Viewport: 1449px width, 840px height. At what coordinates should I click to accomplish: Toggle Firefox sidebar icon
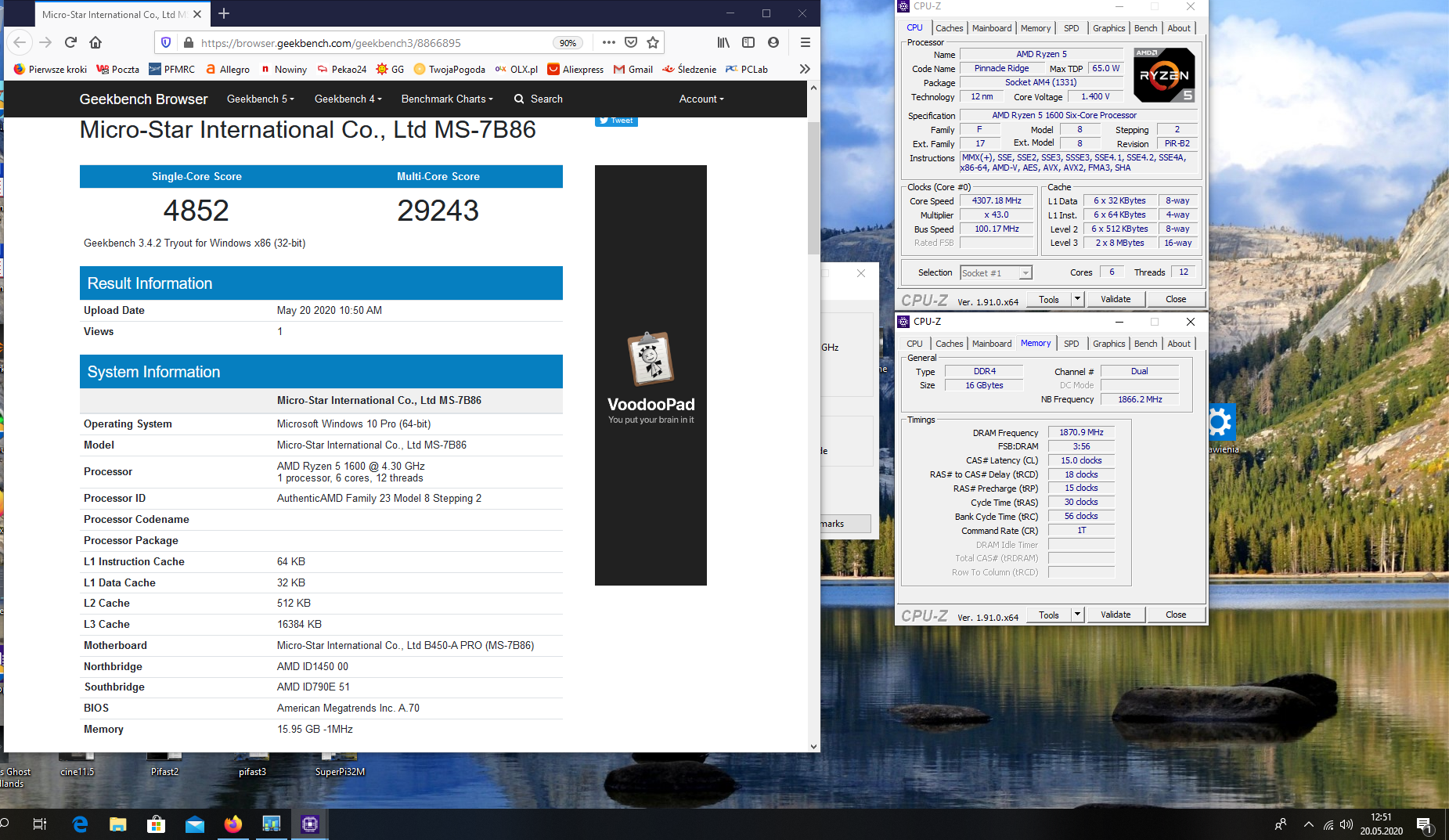pyautogui.click(x=748, y=42)
